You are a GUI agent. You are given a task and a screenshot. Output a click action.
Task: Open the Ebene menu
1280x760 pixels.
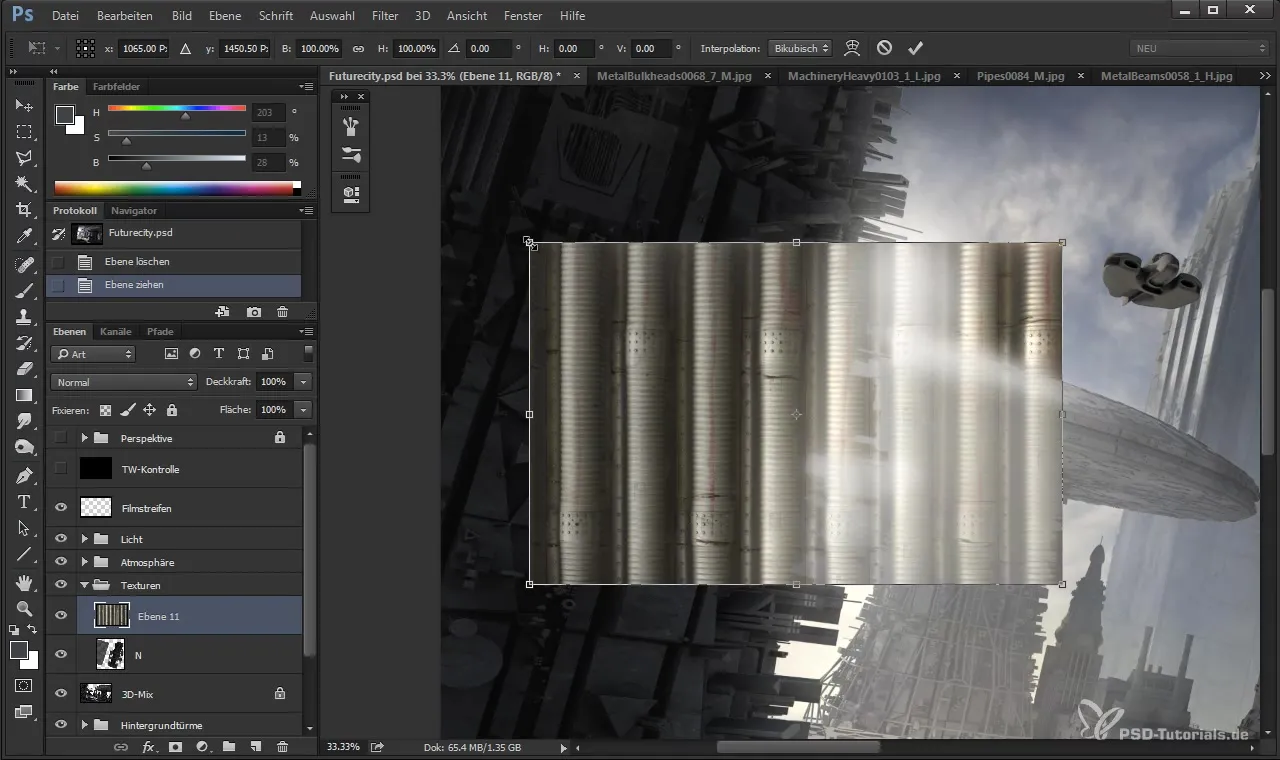click(225, 16)
